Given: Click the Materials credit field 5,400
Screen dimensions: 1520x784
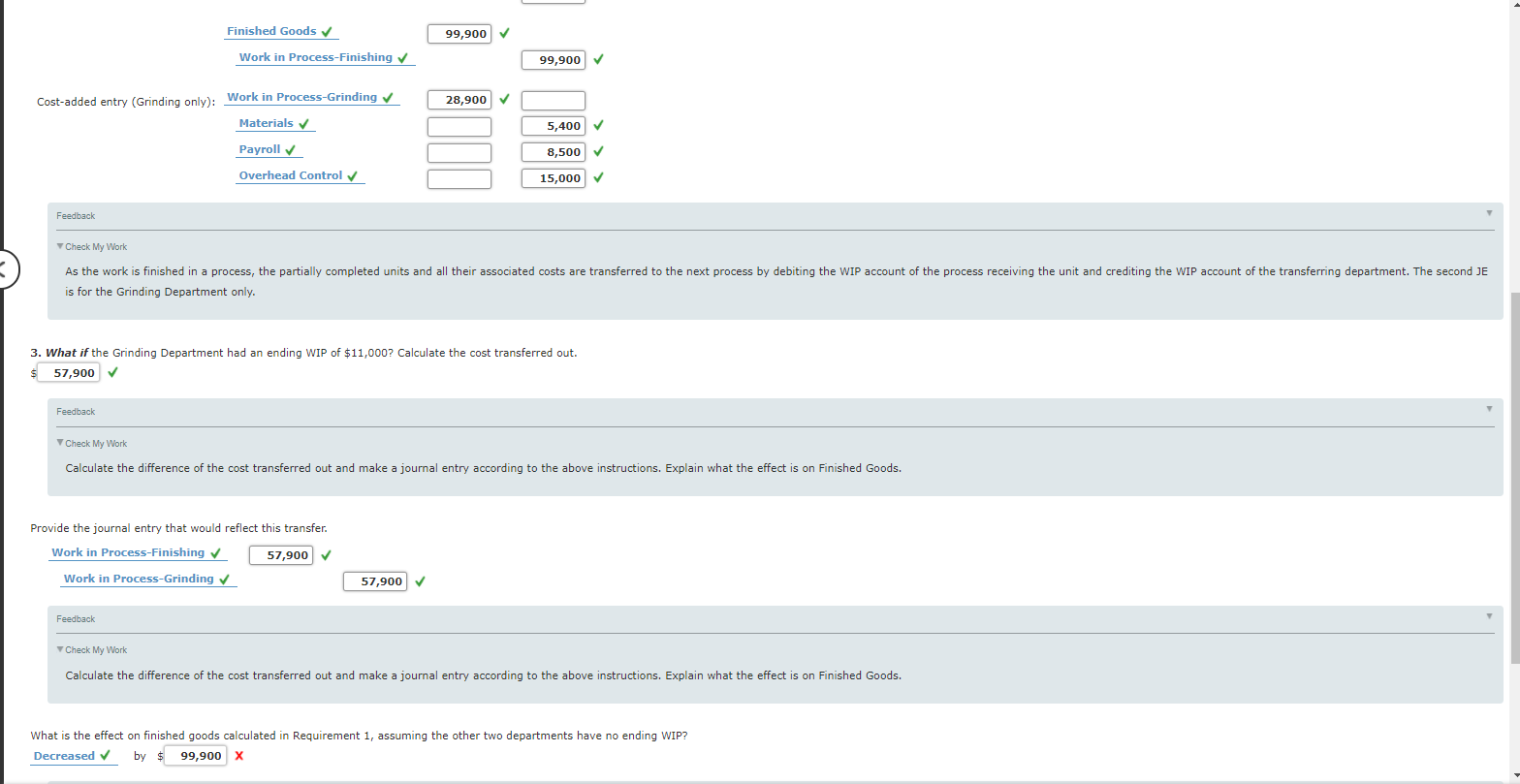Looking at the screenshot, I should coord(554,126).
